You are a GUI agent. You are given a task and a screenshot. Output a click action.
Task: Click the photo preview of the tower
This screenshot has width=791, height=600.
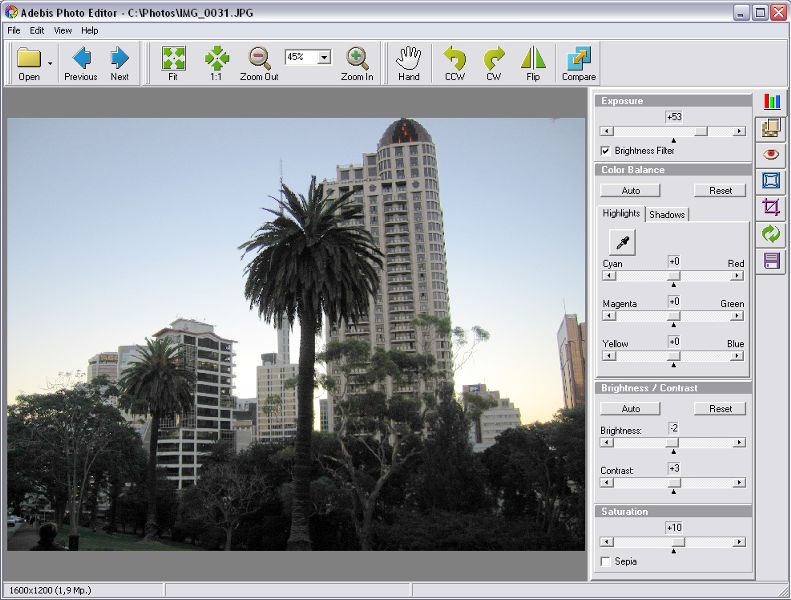tap(296, 334)
